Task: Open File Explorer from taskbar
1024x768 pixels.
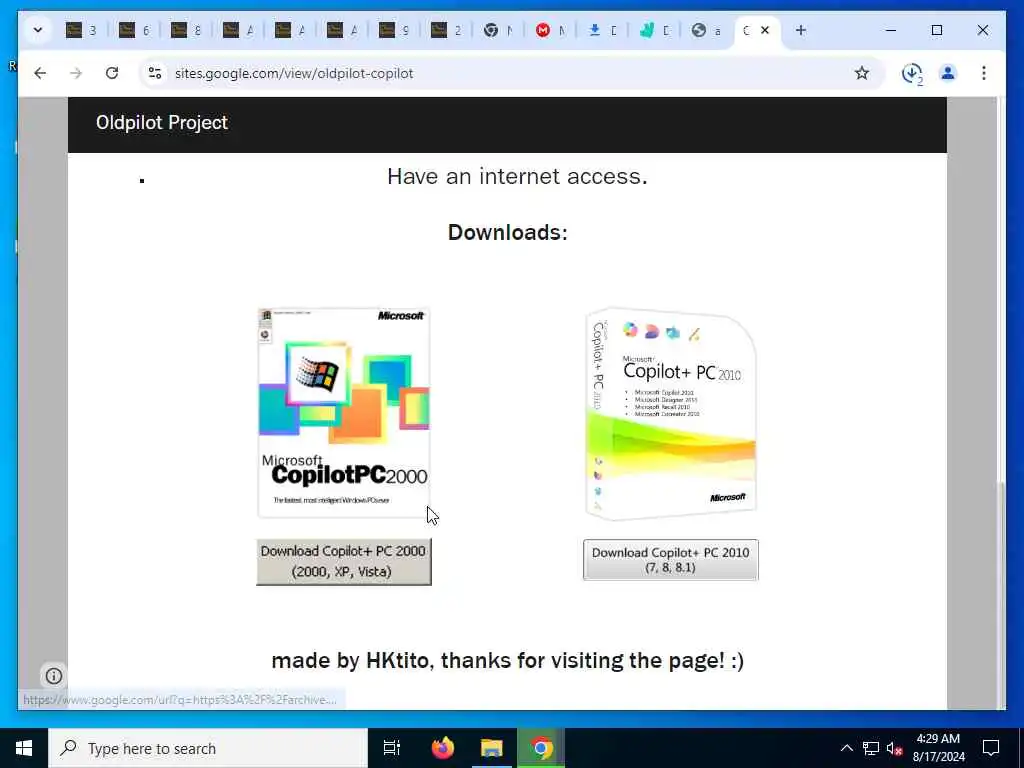Action: (x=492, y=748)
